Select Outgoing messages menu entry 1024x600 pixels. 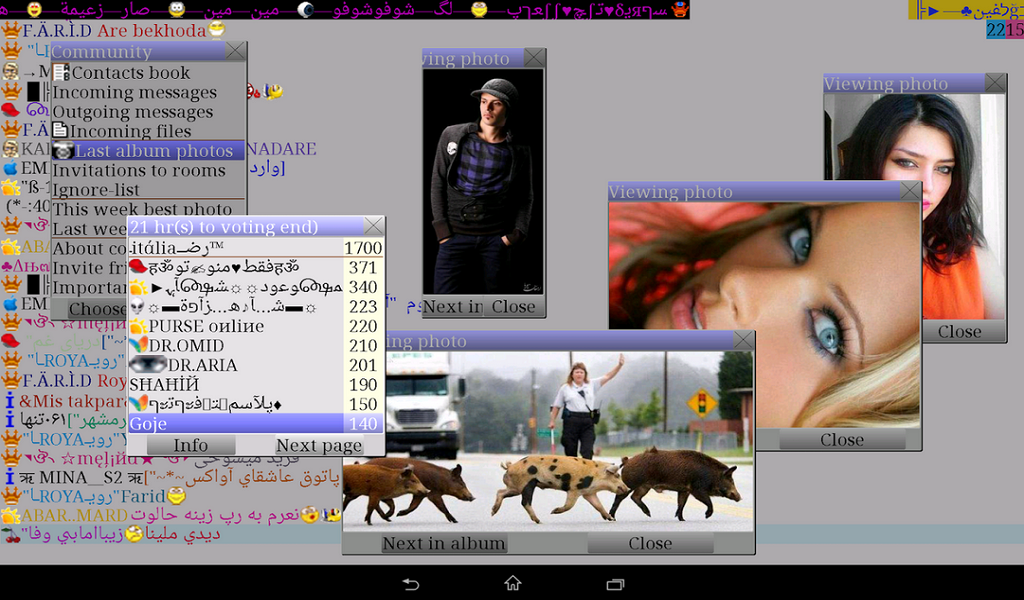coord(148,112)
